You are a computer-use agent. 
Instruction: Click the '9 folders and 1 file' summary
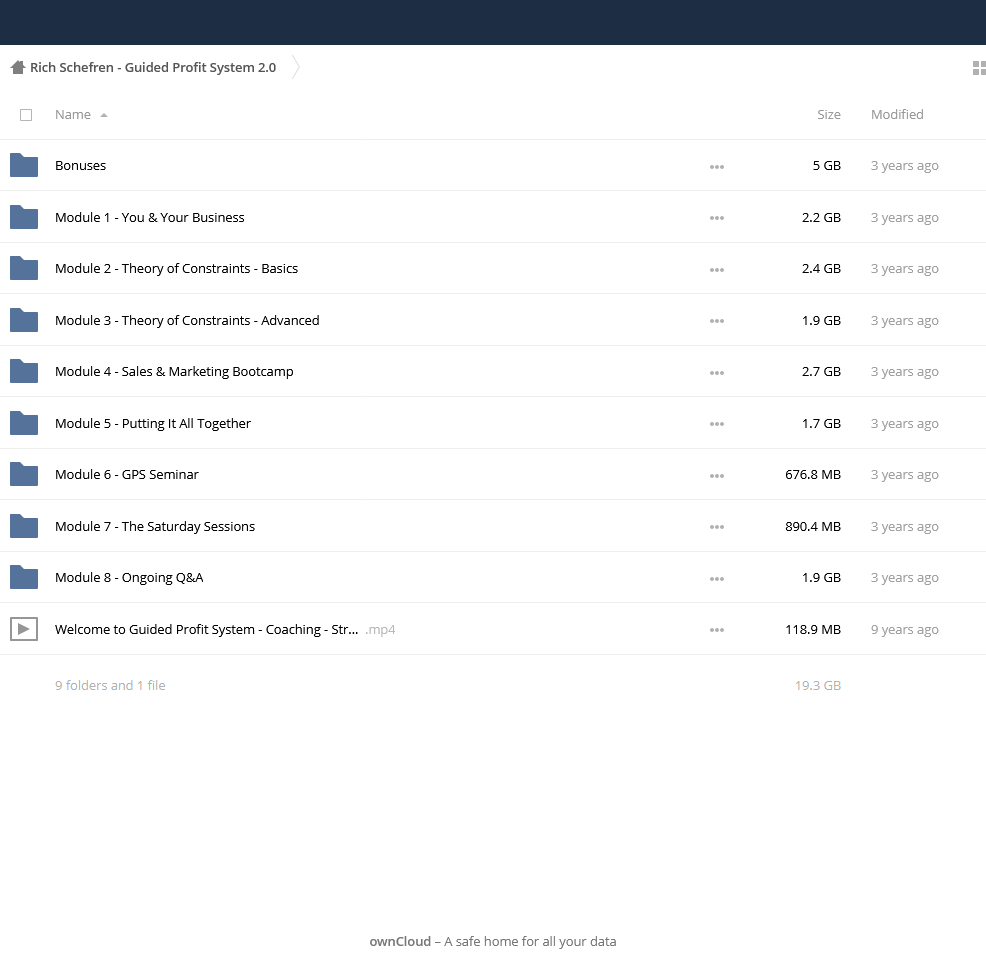(110, 685)
